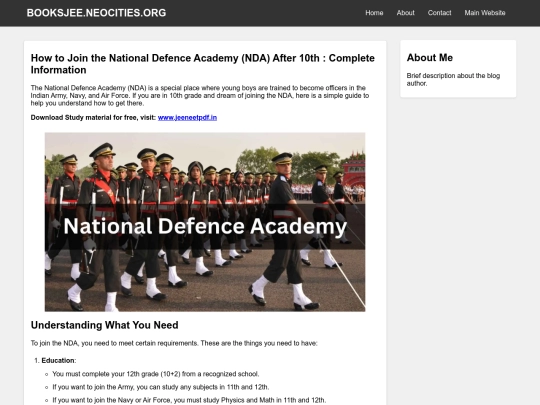Click the article title about joining NDA
Viewport: 540px width, 405px height.
point(202,64)
